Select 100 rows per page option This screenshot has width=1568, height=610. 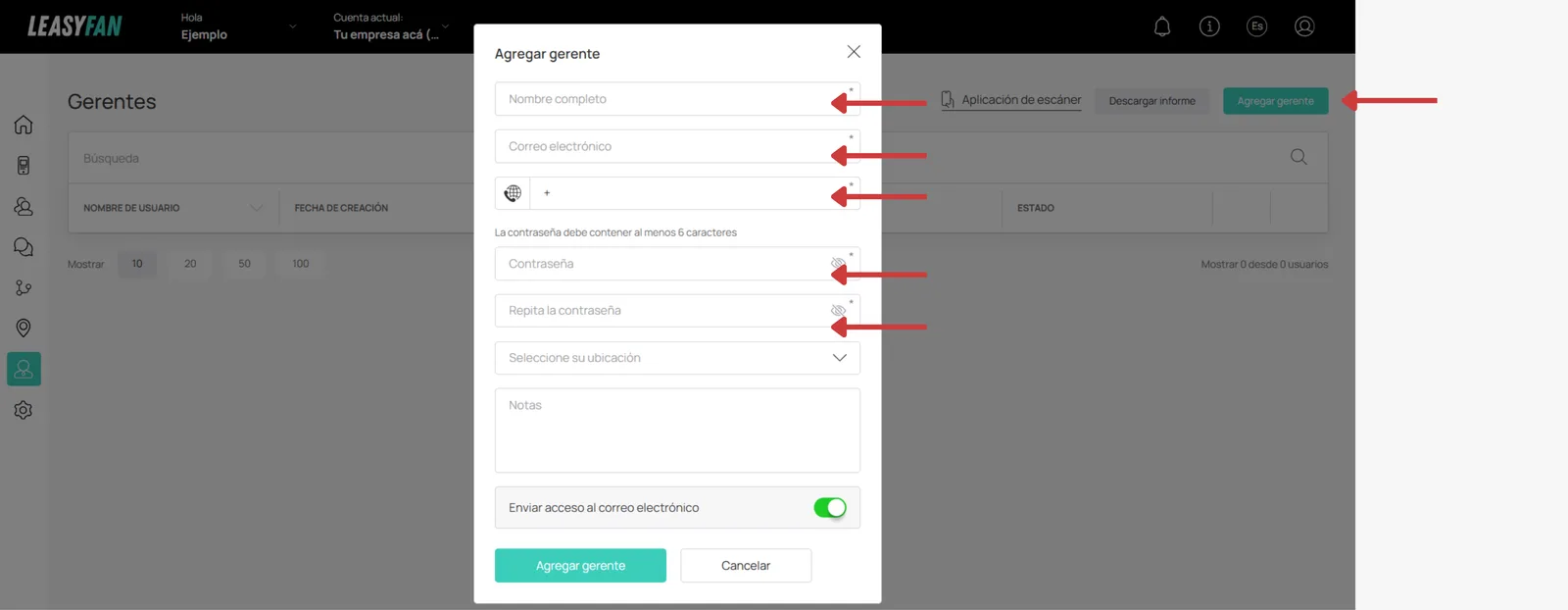[x=301, y=264]
